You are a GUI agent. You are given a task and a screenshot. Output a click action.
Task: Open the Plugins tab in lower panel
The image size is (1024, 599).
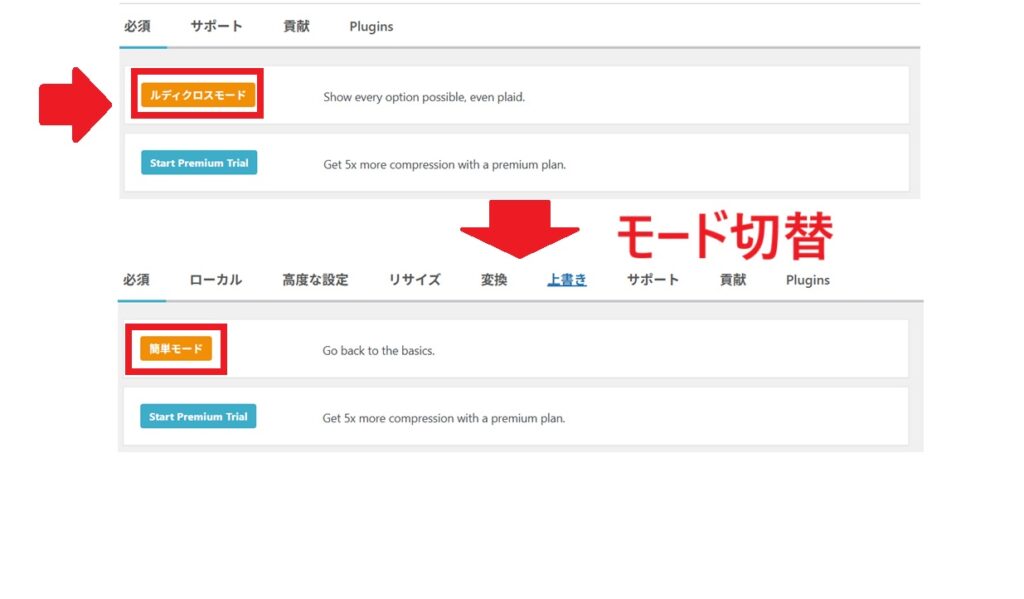pos(807,280)
